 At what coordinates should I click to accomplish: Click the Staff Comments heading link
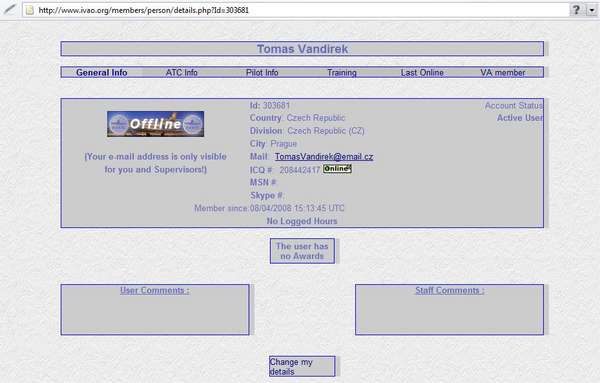[x=450, y=290]
